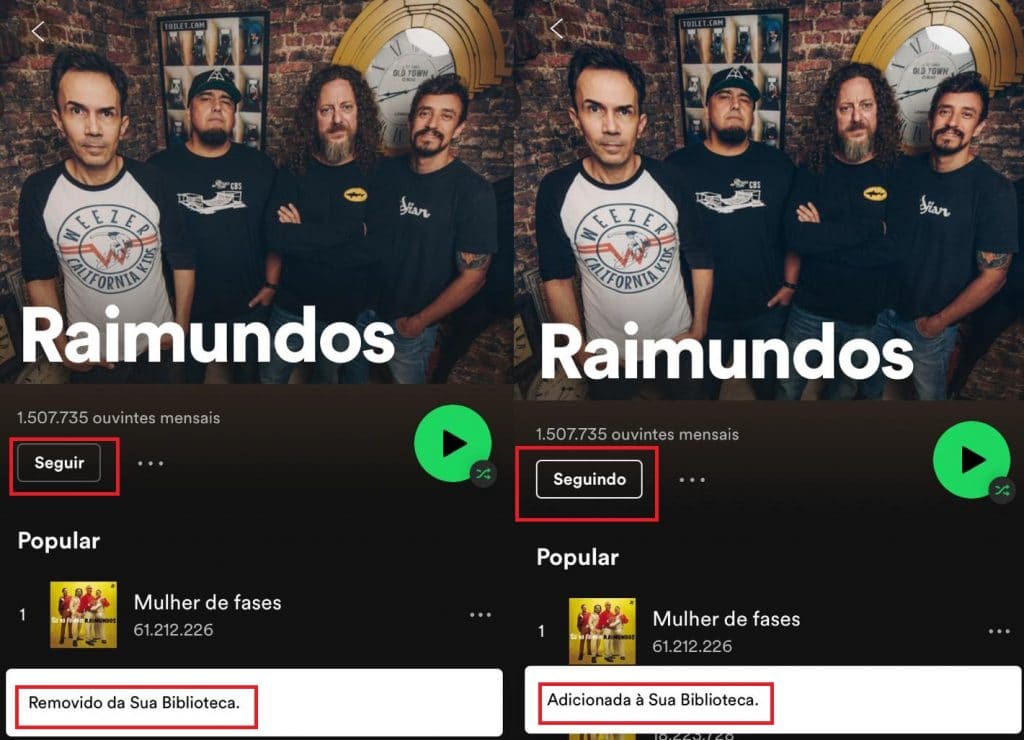Open more options for left Mulher de fases
This screenshot has width=1024, height=740.
480,615
